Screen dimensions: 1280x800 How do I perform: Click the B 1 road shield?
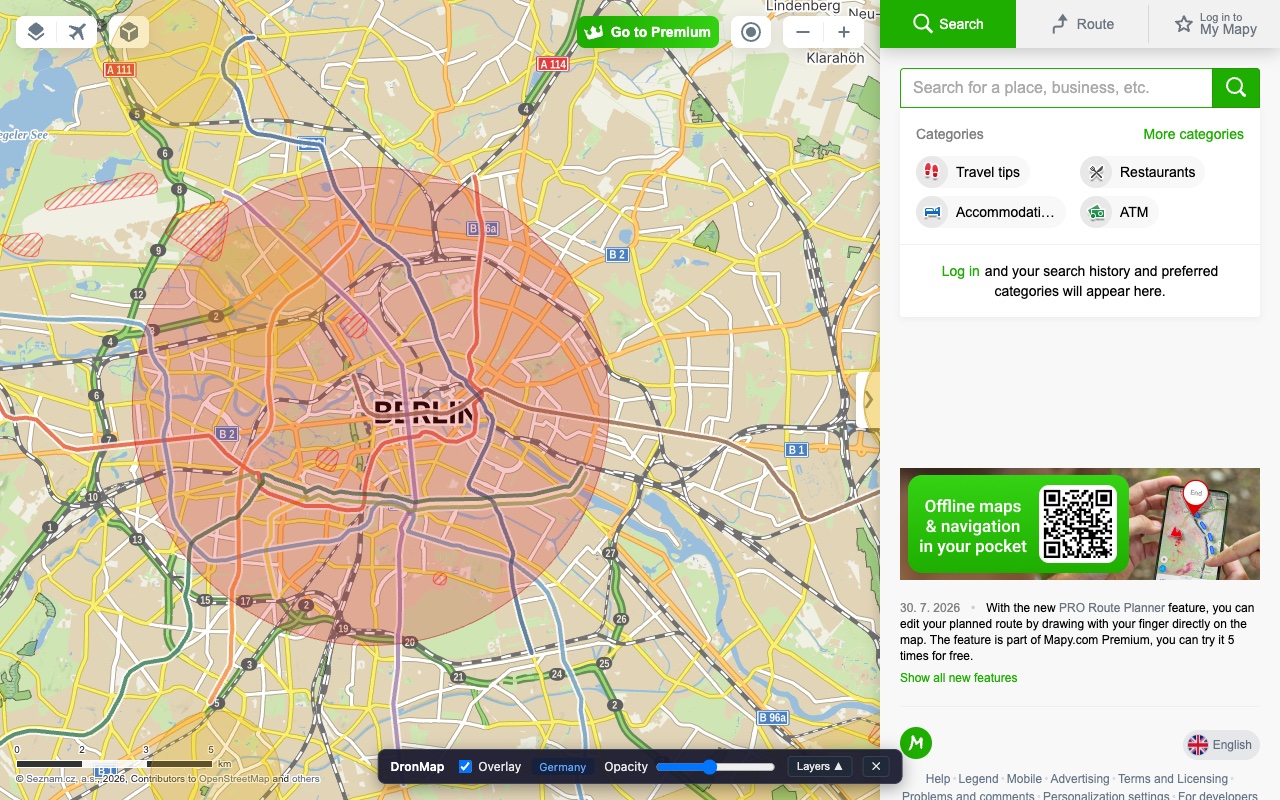coord(796,450)
